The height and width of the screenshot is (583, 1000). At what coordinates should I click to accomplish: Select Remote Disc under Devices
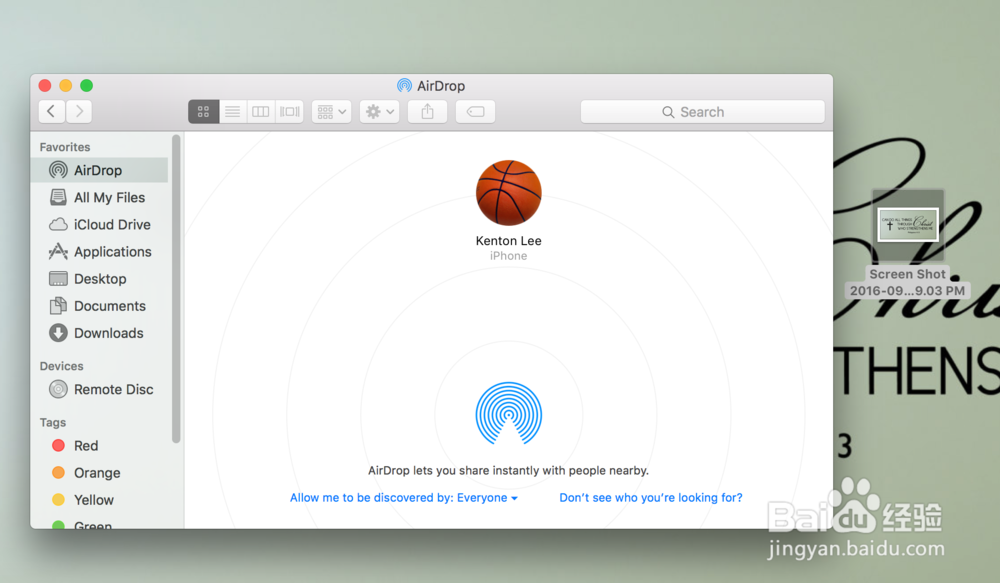[x=99, y=389]
